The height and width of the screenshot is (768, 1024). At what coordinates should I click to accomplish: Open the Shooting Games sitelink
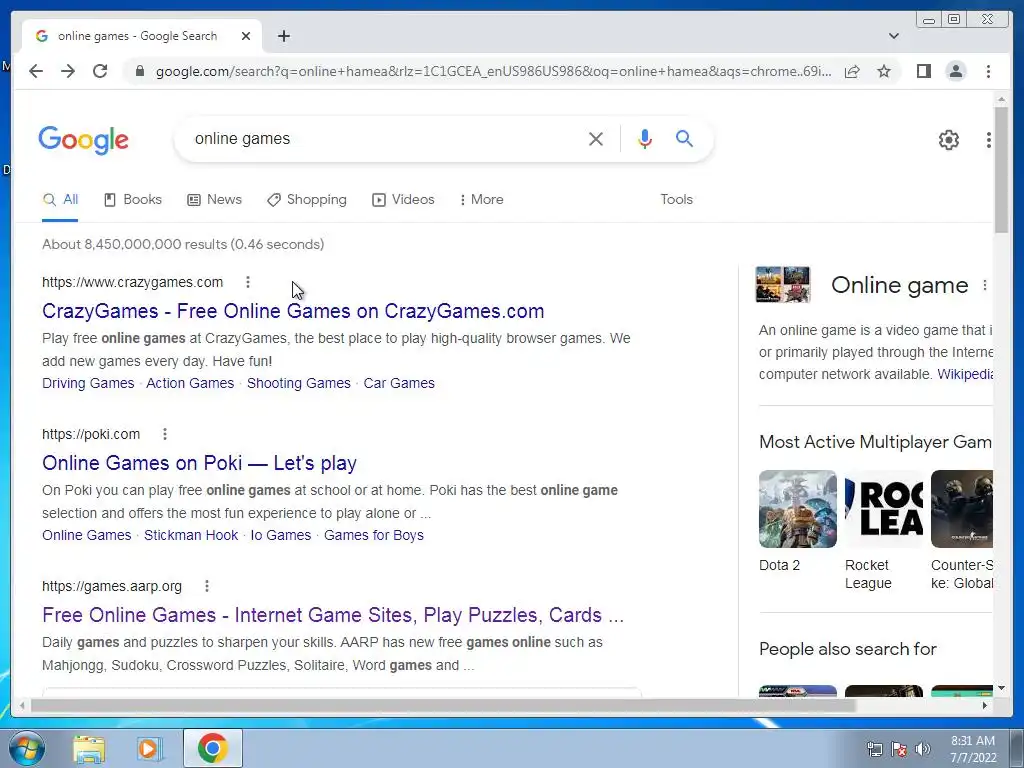click(x=298, y=383)
